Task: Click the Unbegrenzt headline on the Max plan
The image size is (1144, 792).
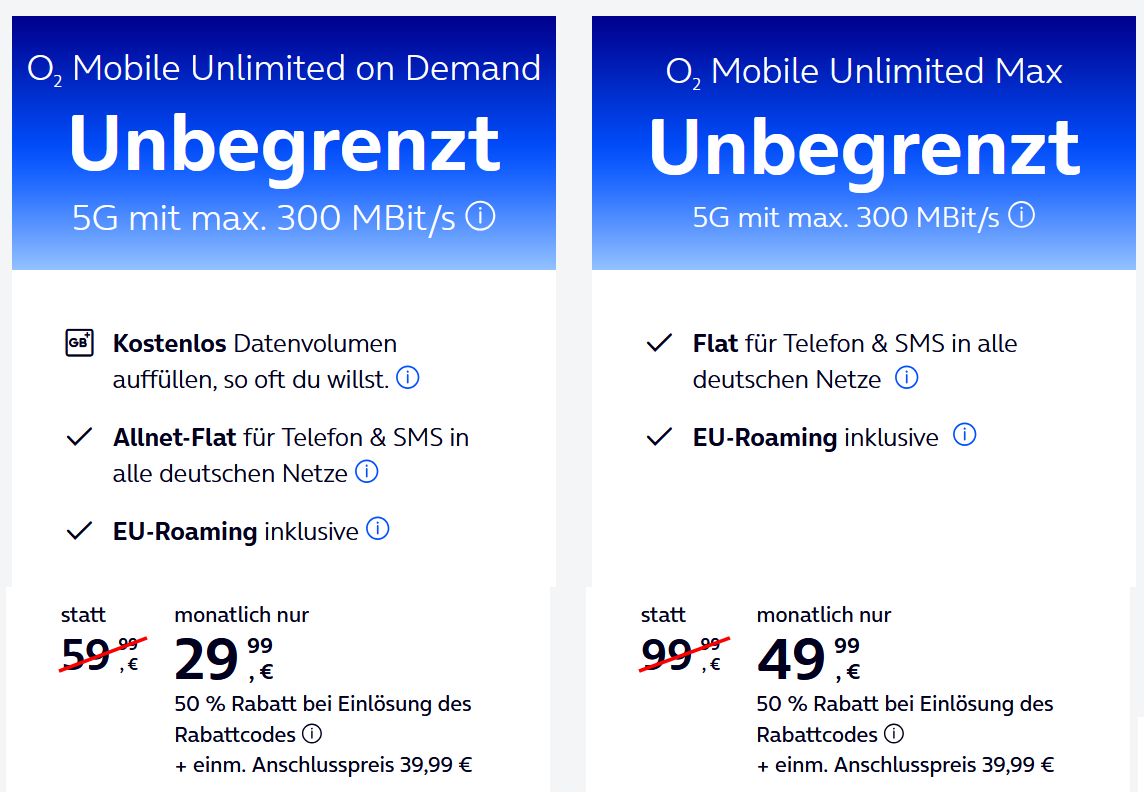Action: click(x=863, y=143)
